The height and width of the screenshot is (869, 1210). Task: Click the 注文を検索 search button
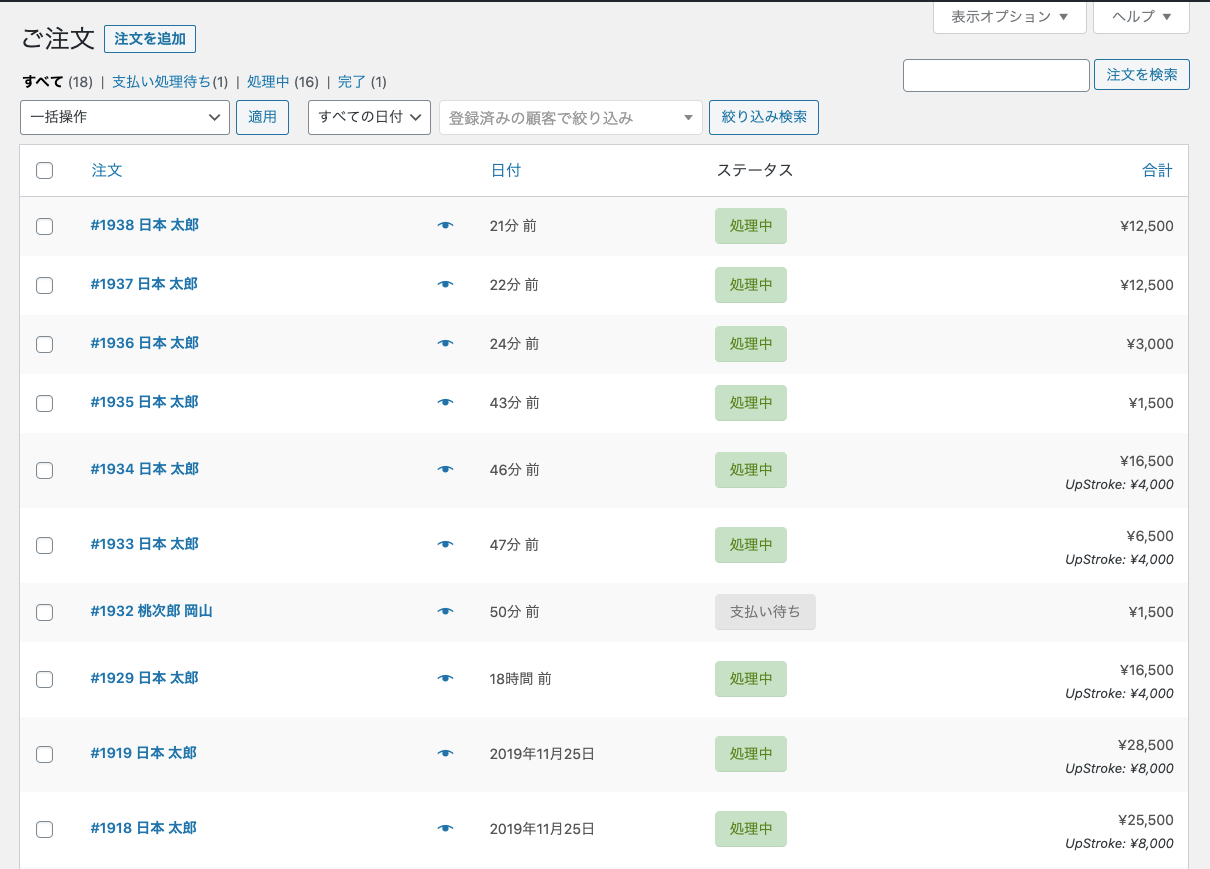pos(1142,75)
